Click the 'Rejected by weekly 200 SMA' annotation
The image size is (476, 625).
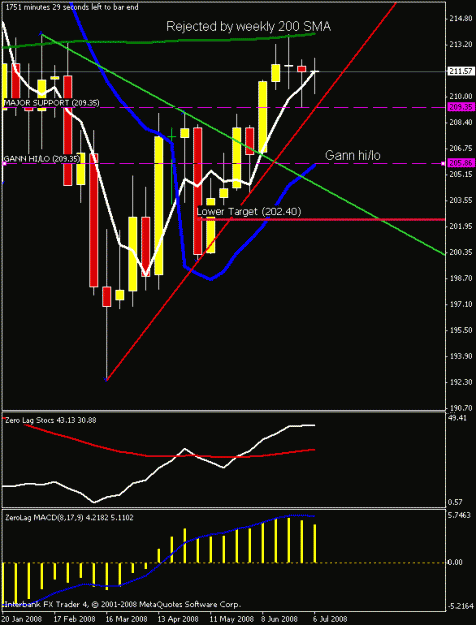point(248,27)
